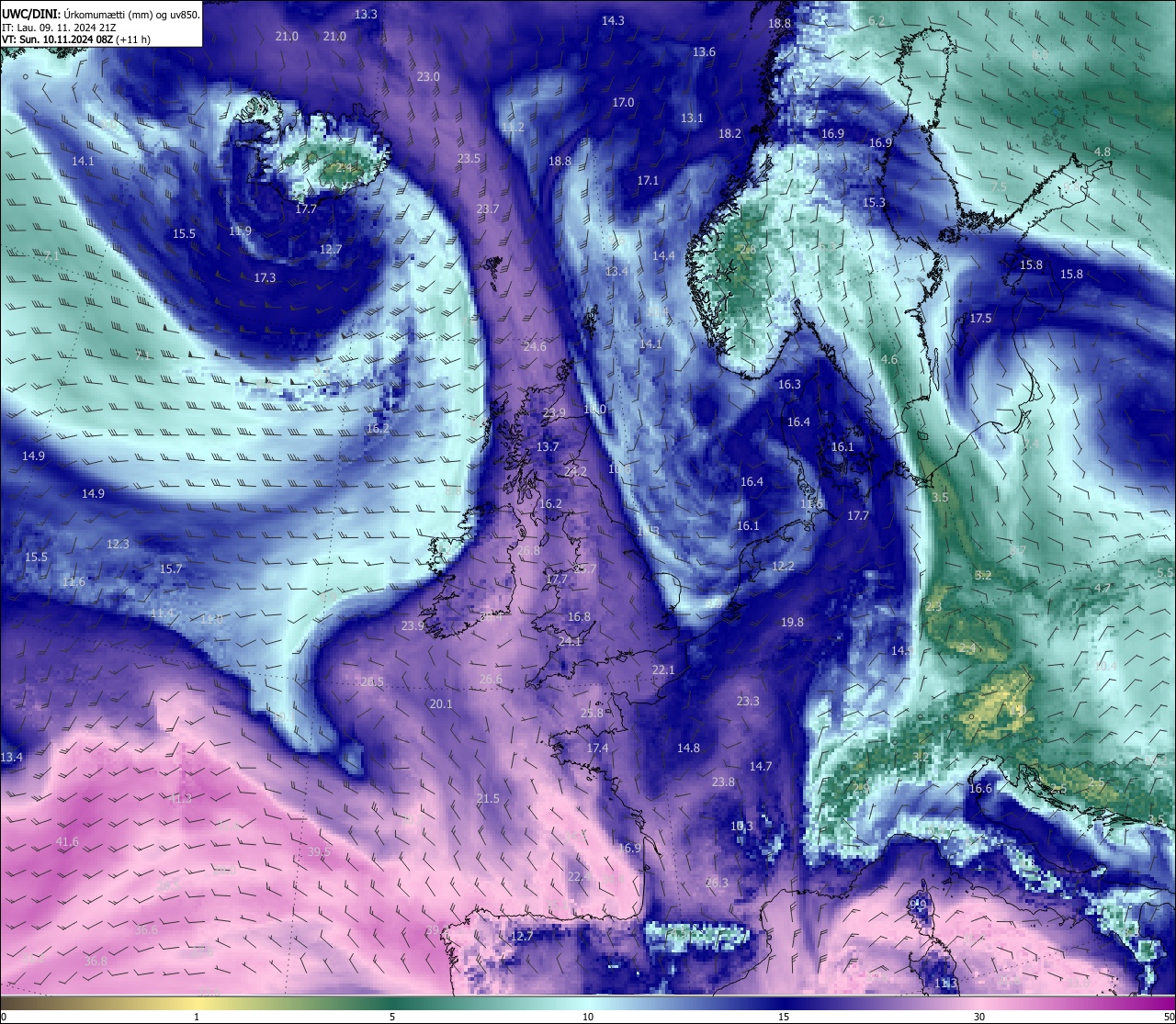Click the map value 23.3
The image size is (1176, 1024).
pyautogui.click(x=748, y=702)
